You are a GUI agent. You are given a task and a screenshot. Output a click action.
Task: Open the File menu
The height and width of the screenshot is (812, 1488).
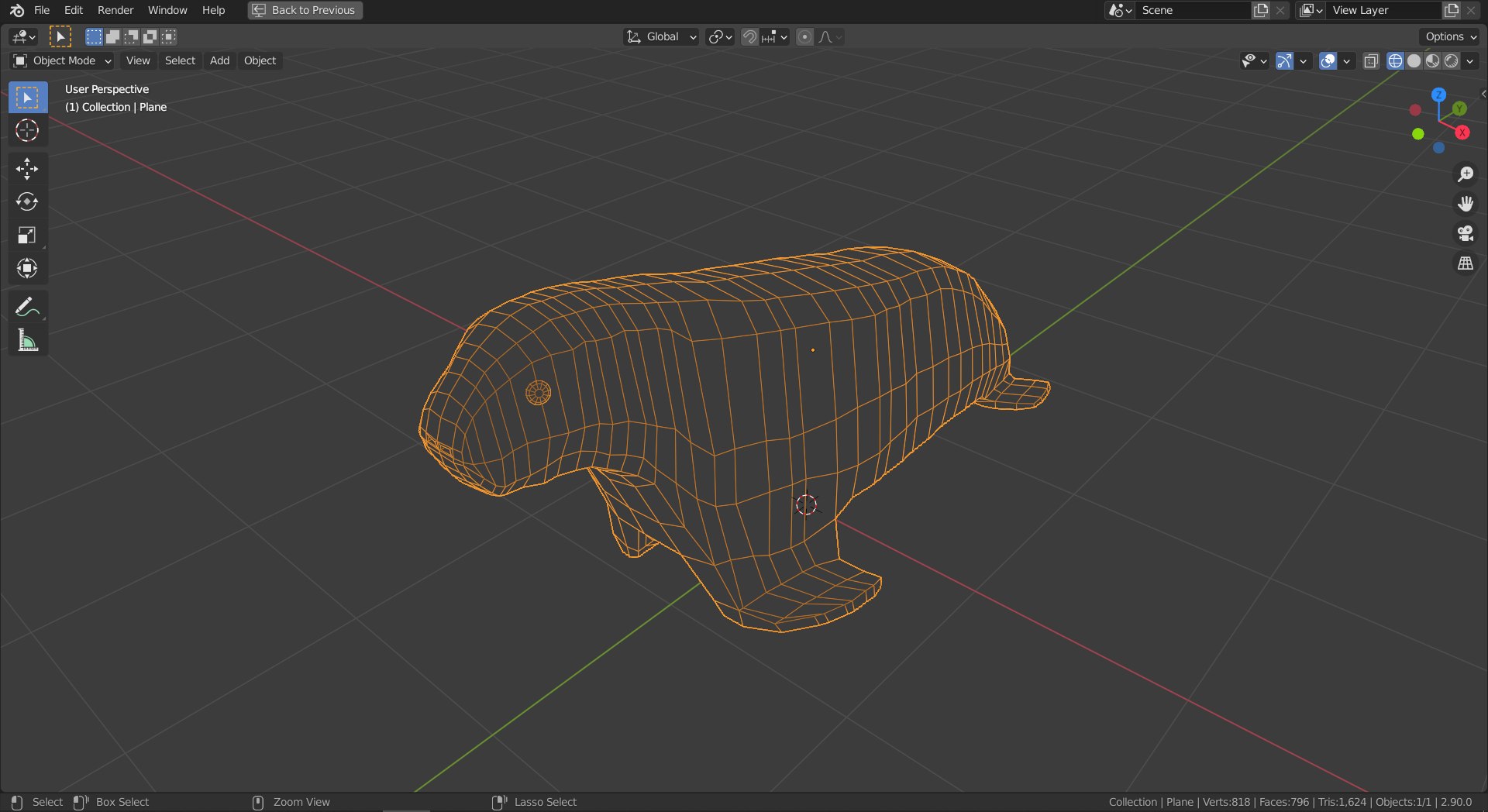(x=42, y=10)
